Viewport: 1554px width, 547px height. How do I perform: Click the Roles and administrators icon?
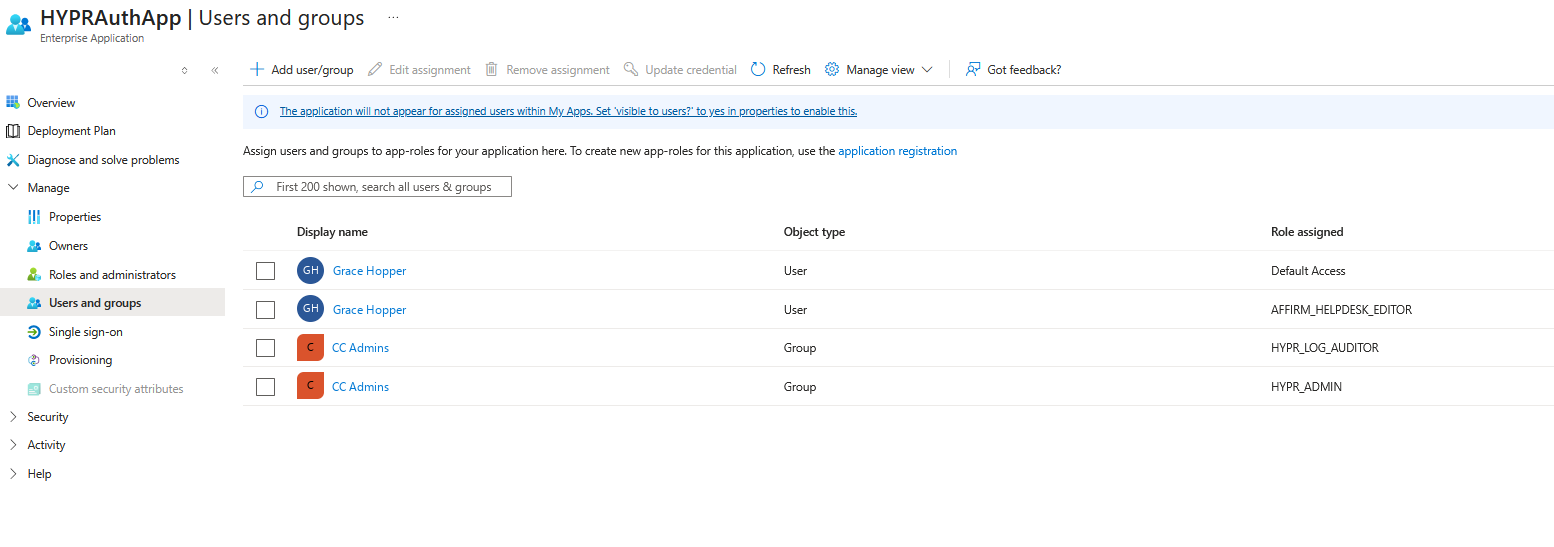click(x=34, y=274)
